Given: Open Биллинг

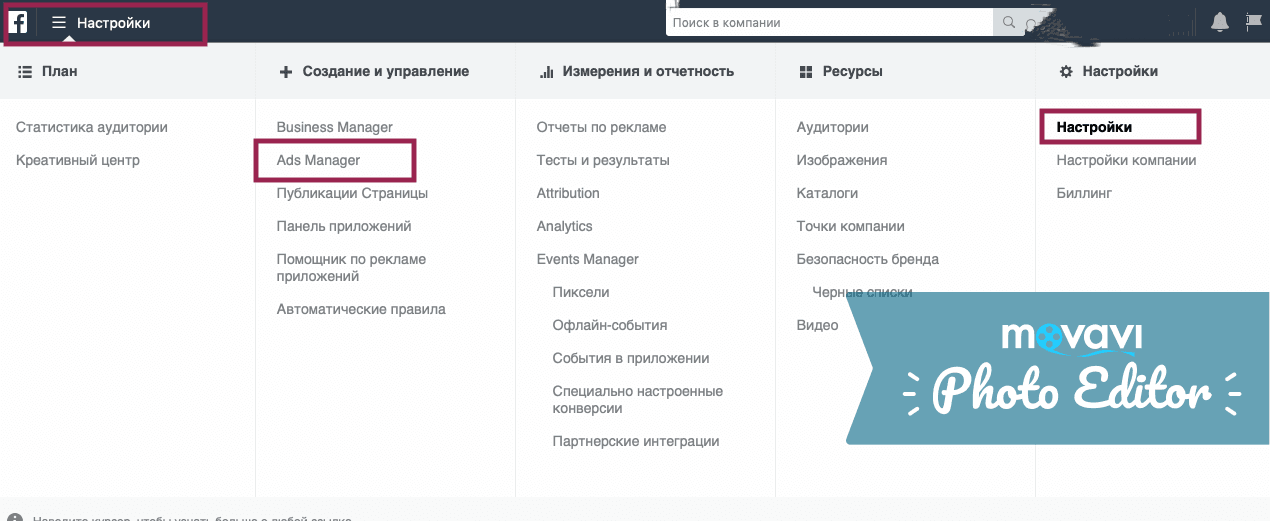Looking at the screenshot, I should tap(1084, 193).
